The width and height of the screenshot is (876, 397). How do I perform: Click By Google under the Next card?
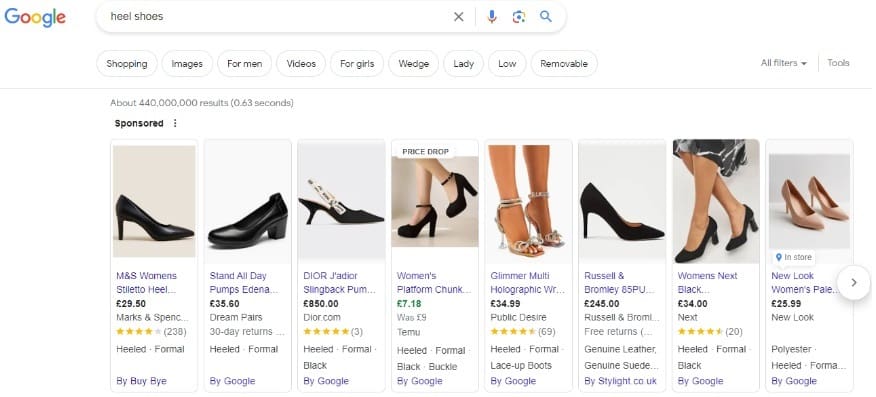tap(700, 381)
